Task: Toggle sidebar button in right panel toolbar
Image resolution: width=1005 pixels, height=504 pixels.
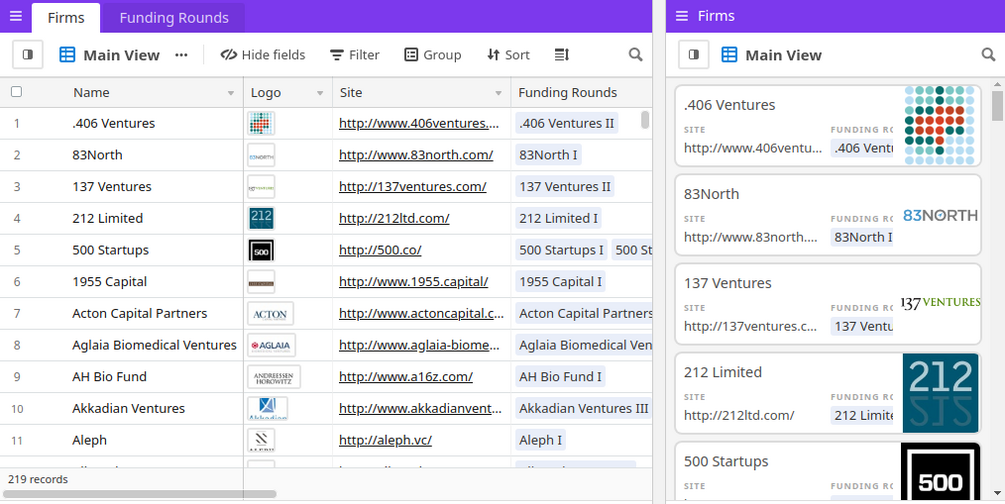Action: pos(694,55)
